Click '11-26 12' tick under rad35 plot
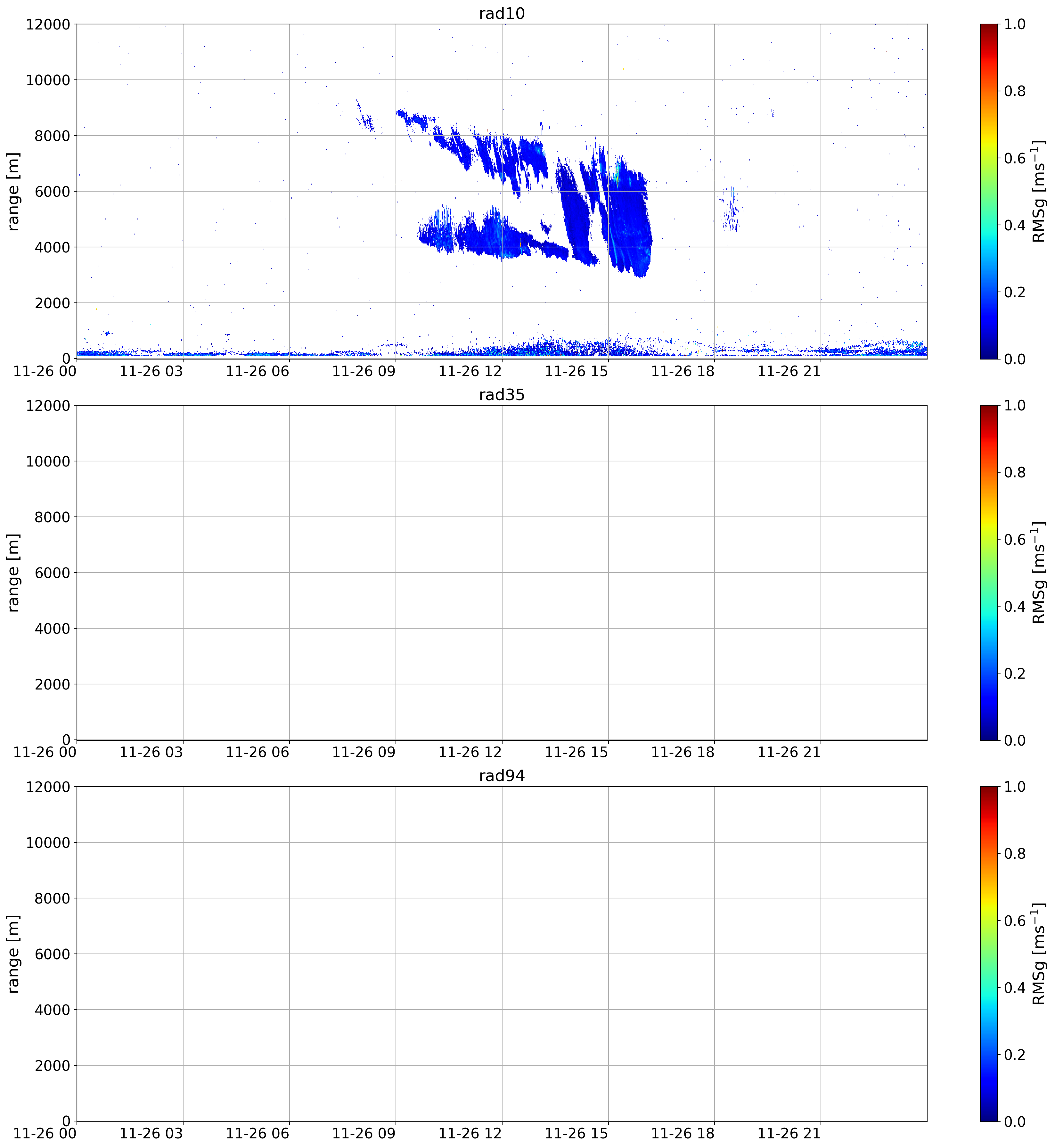This screenshot has width=1055, height=1148. point(470,753)
